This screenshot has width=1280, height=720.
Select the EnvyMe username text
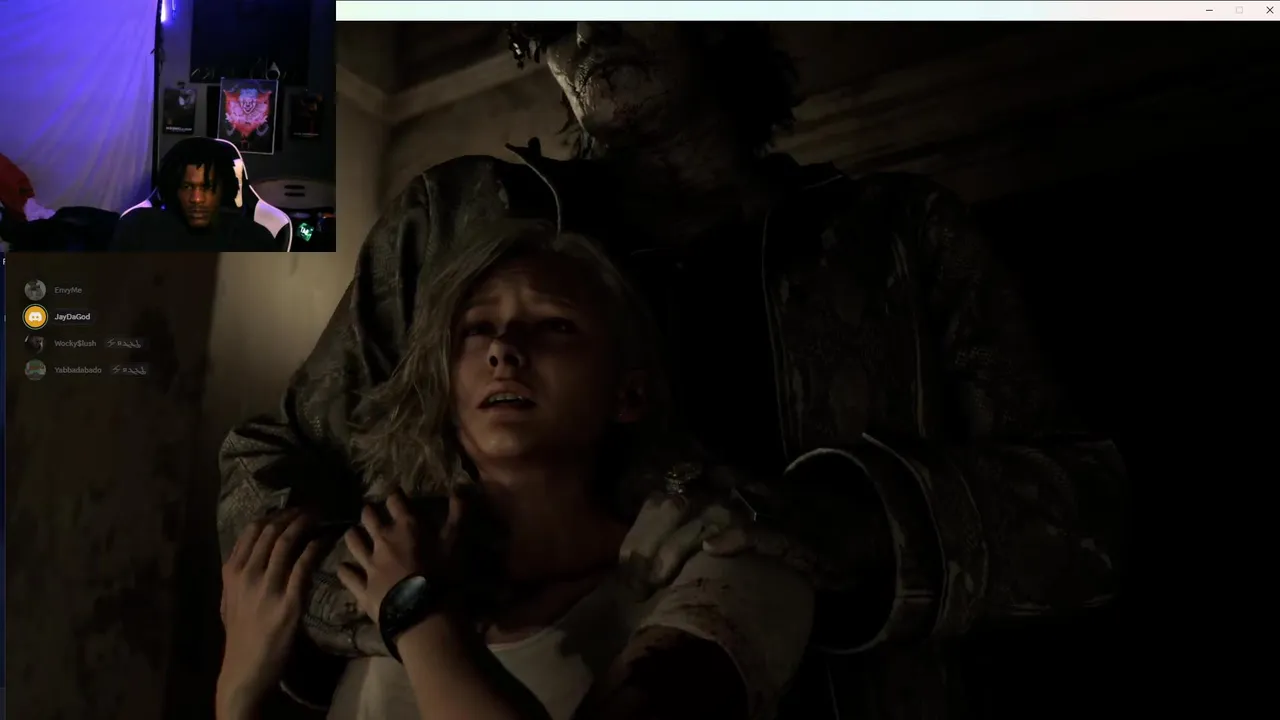[68, 290]
